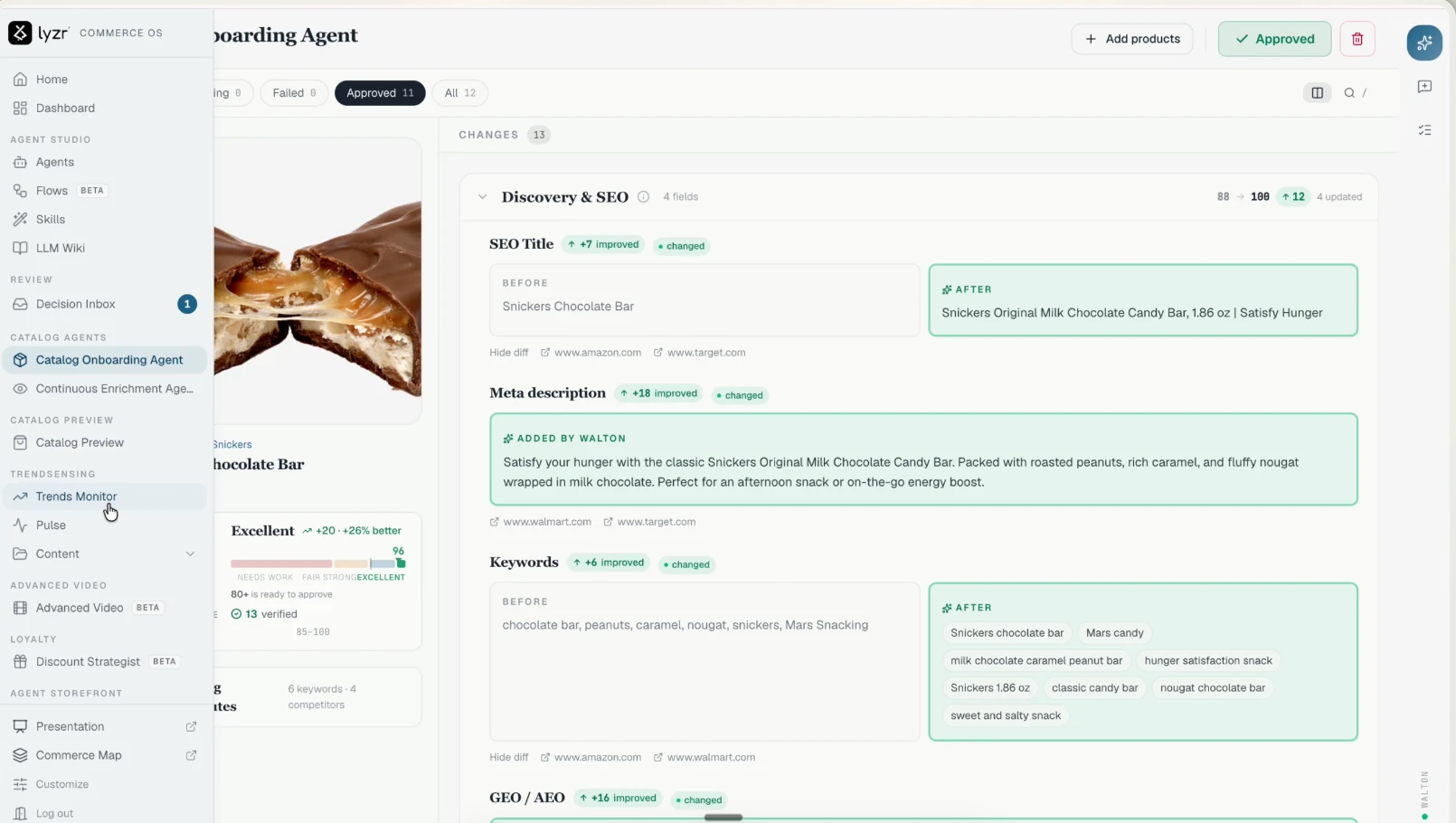Screen dimensions: 1456x823
Task: Click hunger satisfaction snack keyword chip
Action: click(x=1208, y=661)
